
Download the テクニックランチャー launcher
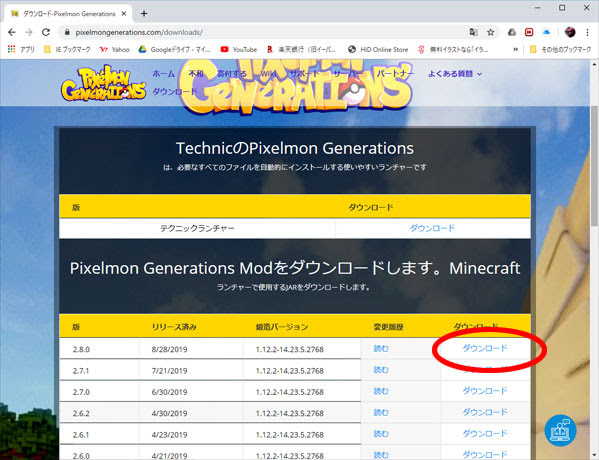(432, 228)
